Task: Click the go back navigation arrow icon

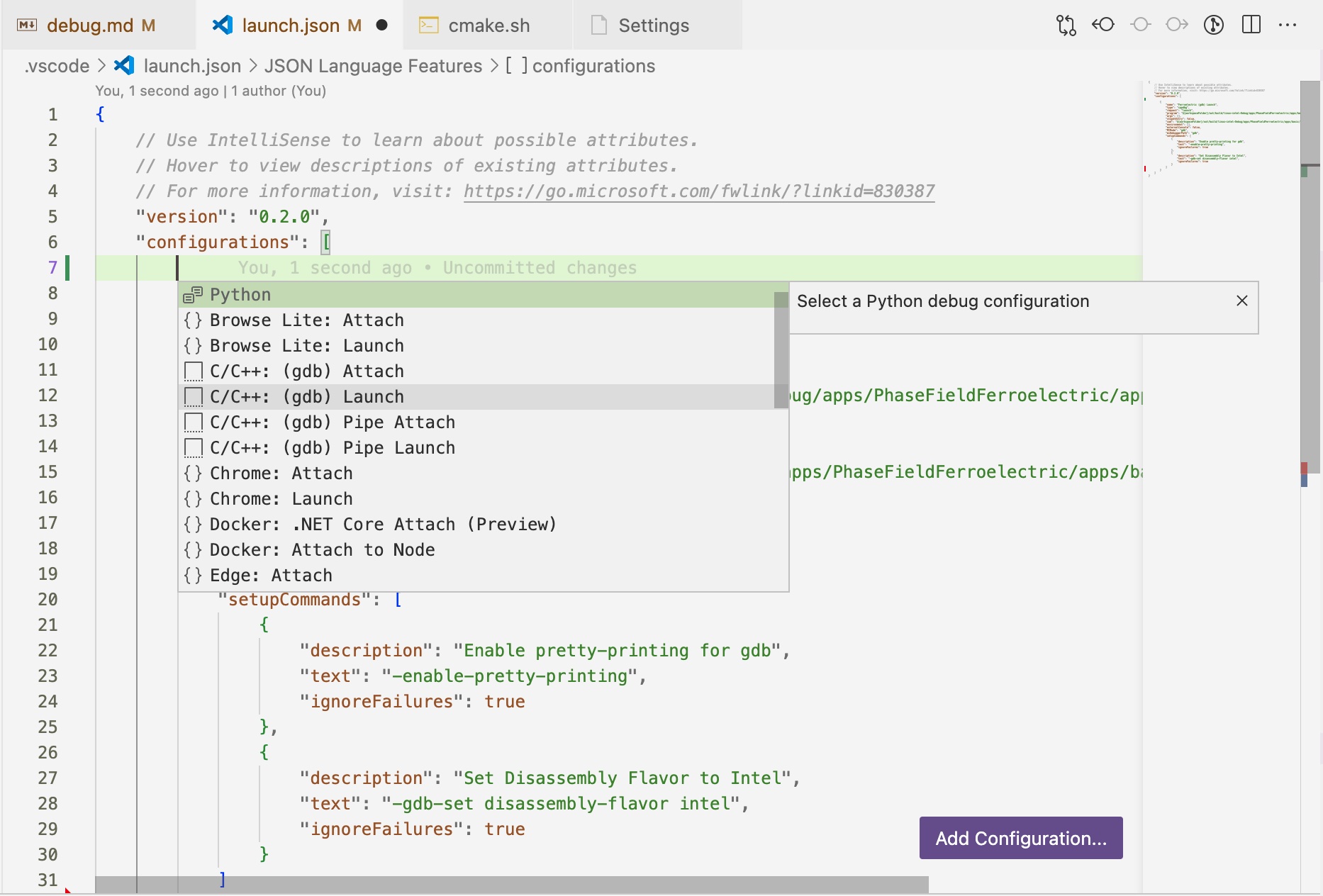Action: click(x=1102, y=26)
